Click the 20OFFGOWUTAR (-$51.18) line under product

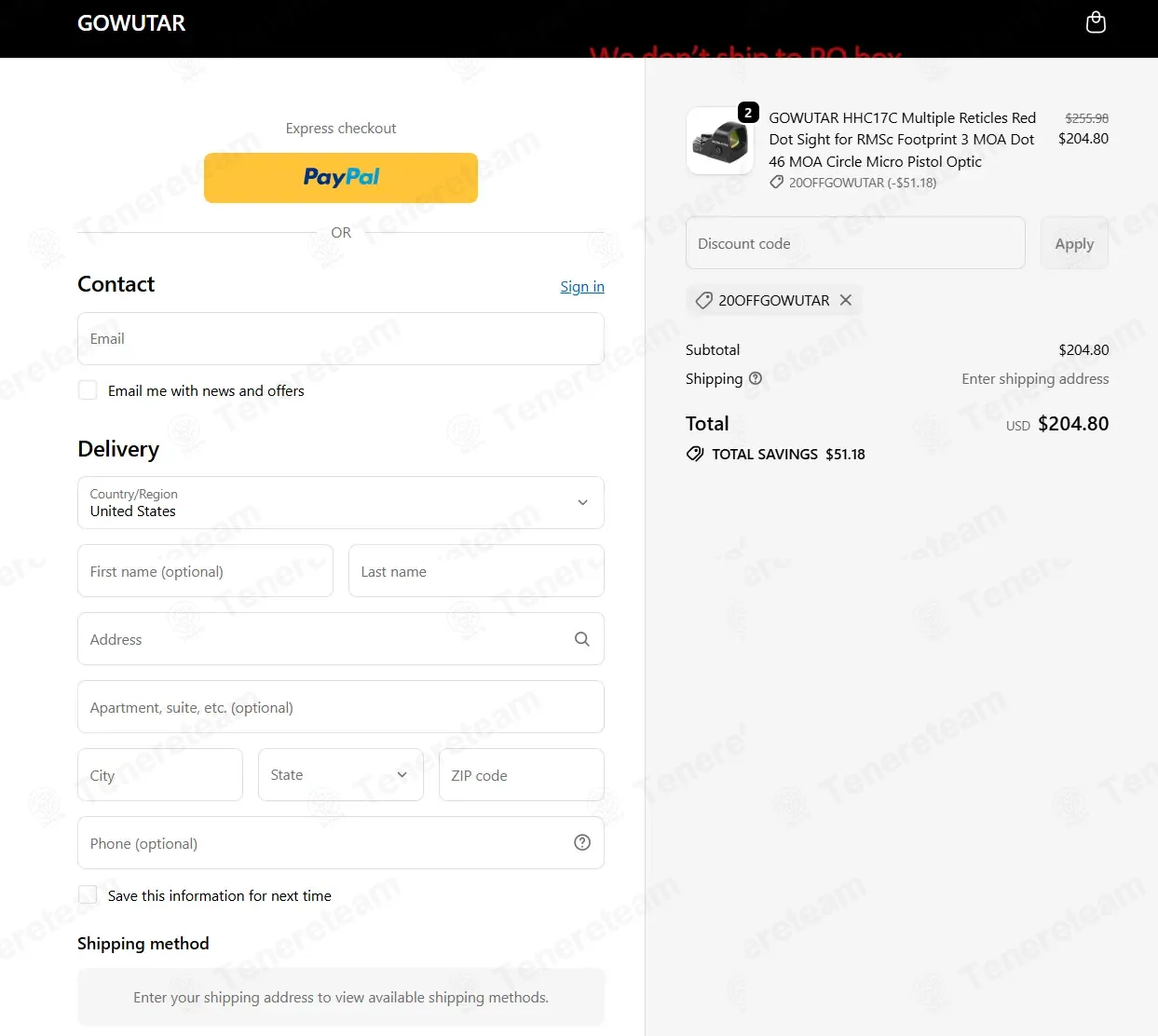coord(853,183)
